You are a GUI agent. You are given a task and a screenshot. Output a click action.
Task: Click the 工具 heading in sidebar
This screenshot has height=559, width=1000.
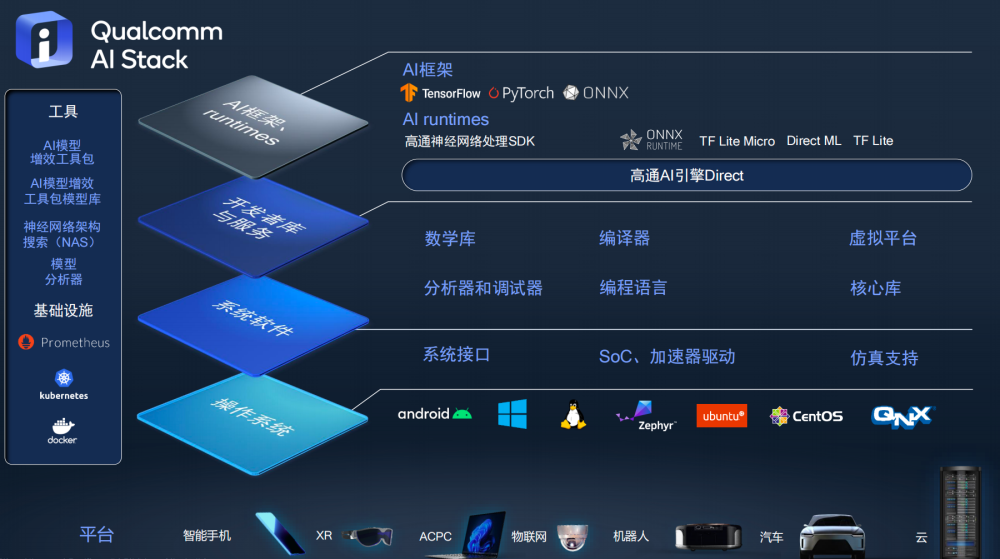63,112
